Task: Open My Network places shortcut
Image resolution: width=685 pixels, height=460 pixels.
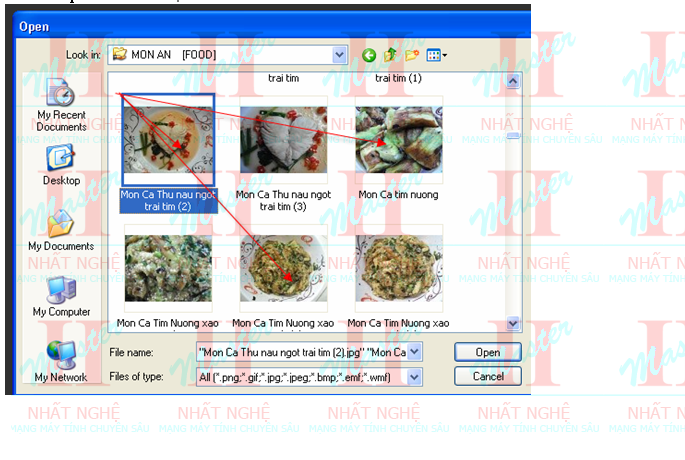Action: [61, 361]
